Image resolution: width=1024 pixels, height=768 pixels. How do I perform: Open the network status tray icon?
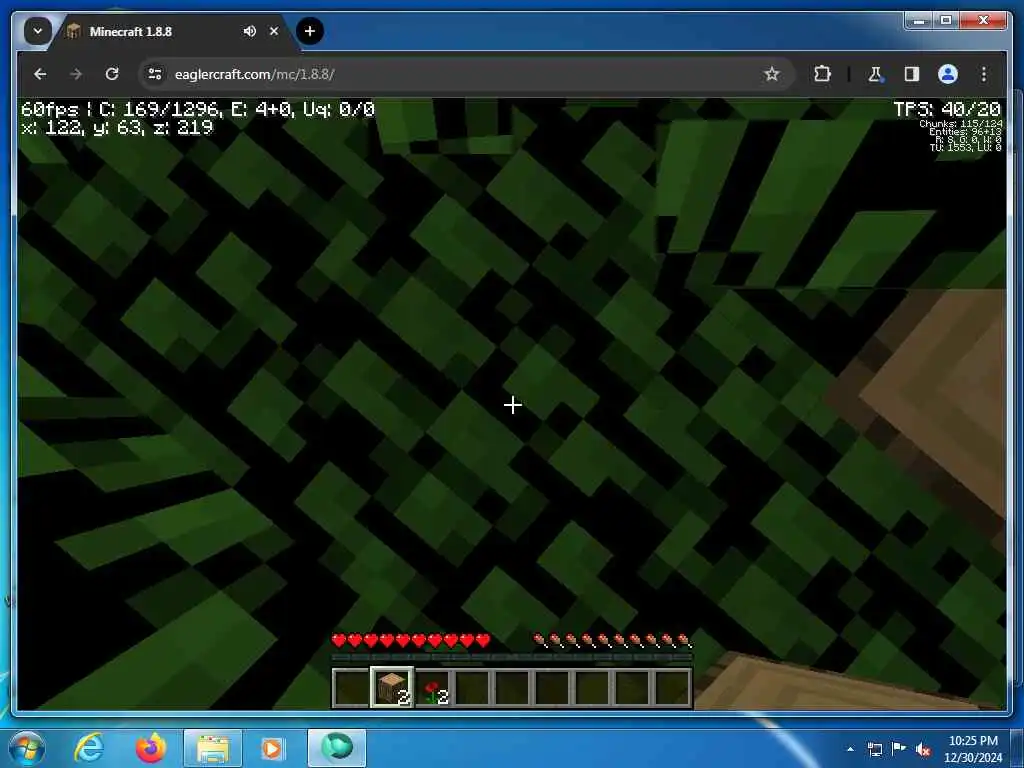[x=875, y=749]
